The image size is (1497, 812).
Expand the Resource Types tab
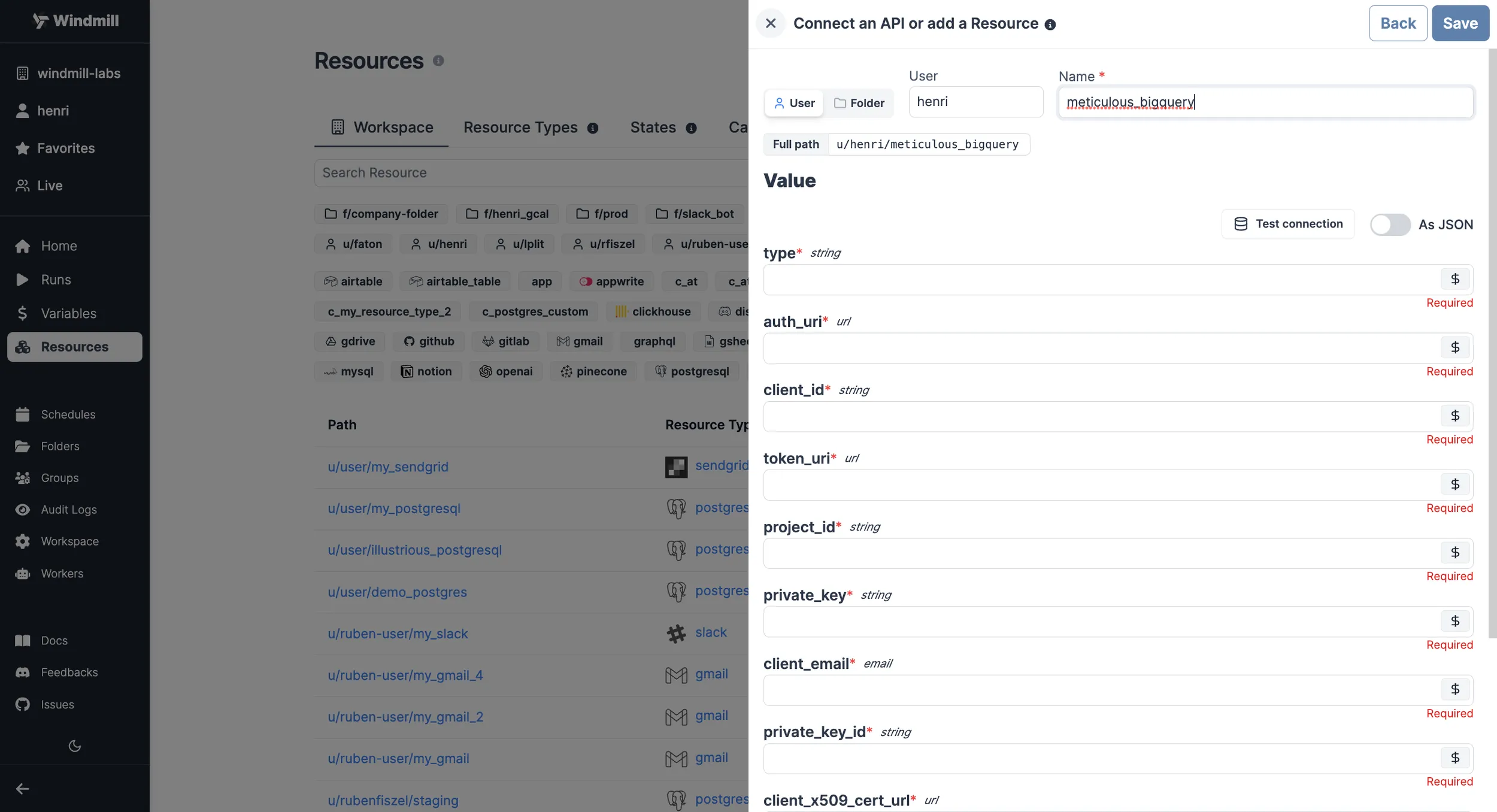point(520,127)
